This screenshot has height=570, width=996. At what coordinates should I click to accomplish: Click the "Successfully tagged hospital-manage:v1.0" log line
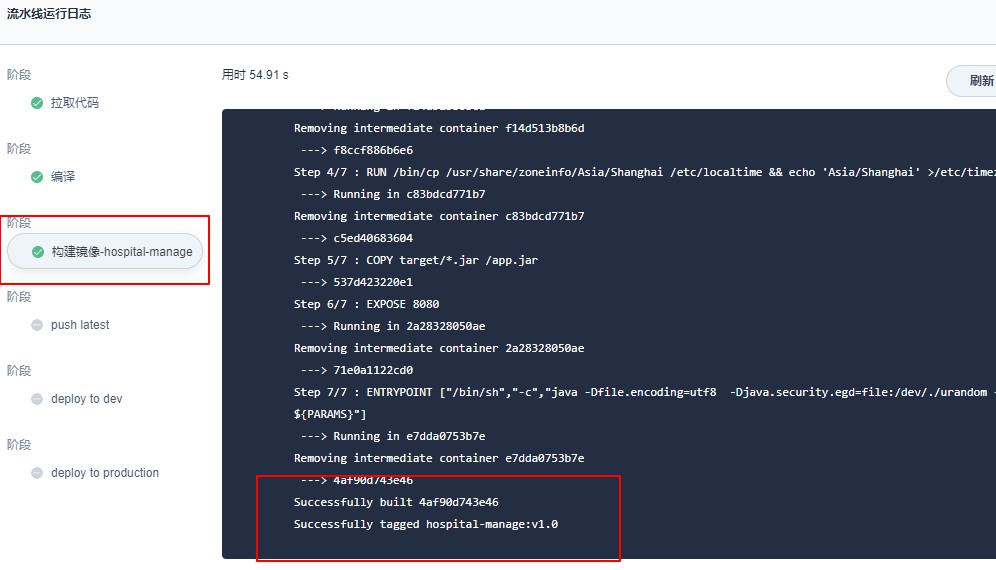pos(426,524)
